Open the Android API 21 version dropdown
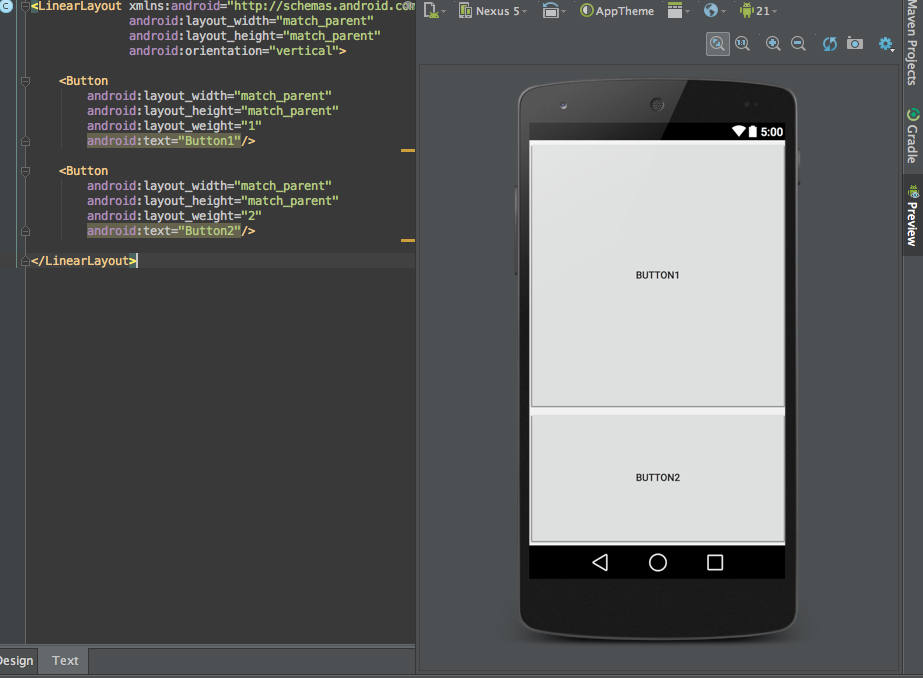Viewport: 923px width, 678px height. (x=758, y=11)
